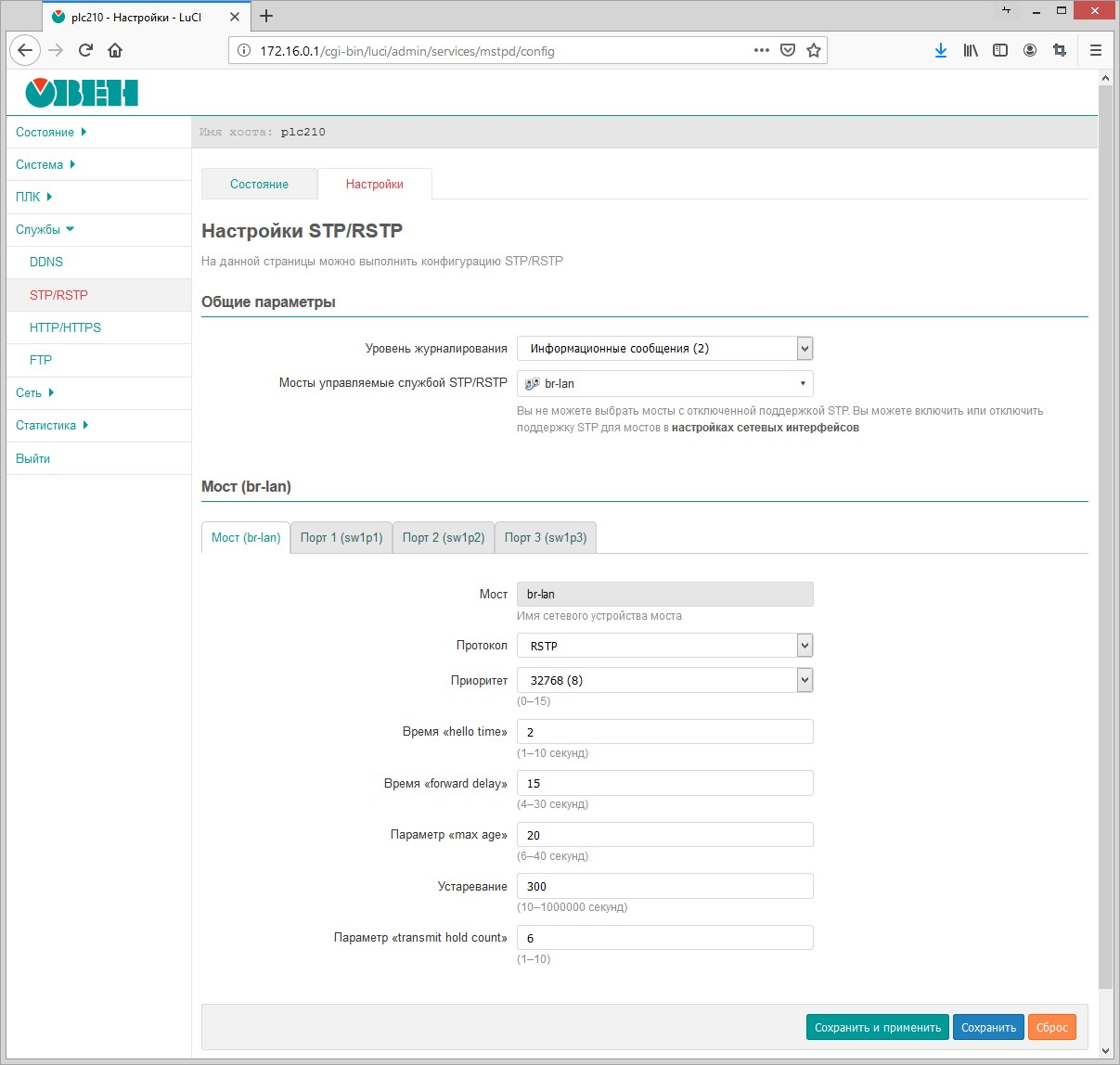Open the Firefox hamburger menu

pyautogui.click(x=1096, y=50)
